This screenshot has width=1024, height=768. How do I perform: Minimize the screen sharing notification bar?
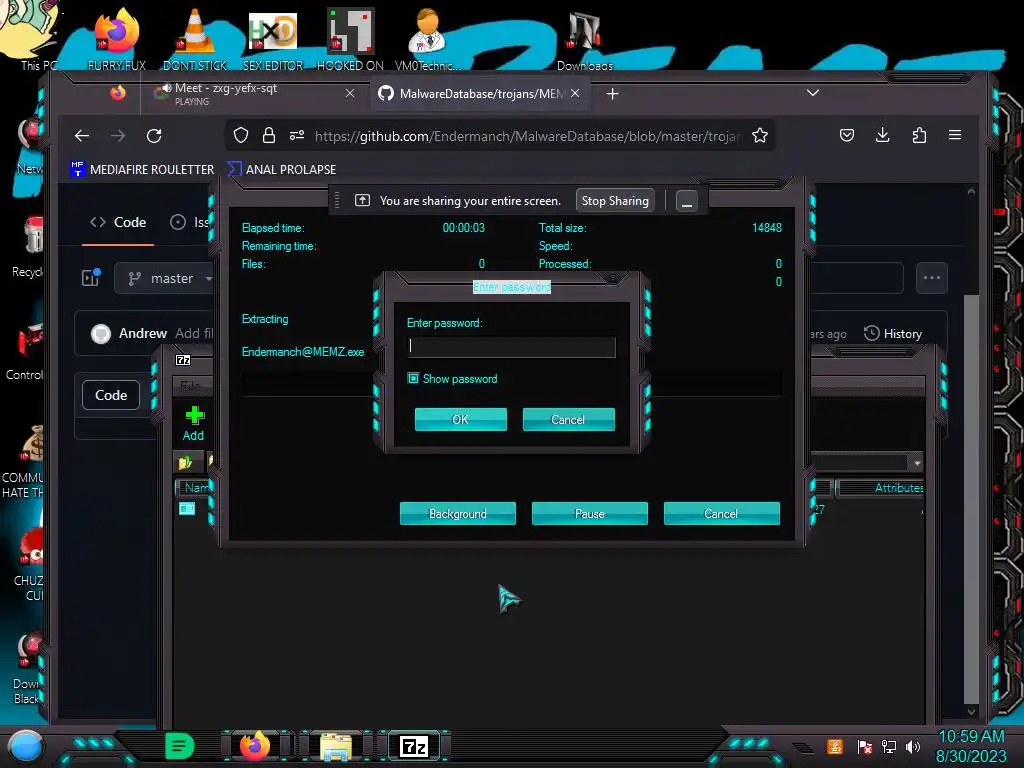tap(686, 201)
